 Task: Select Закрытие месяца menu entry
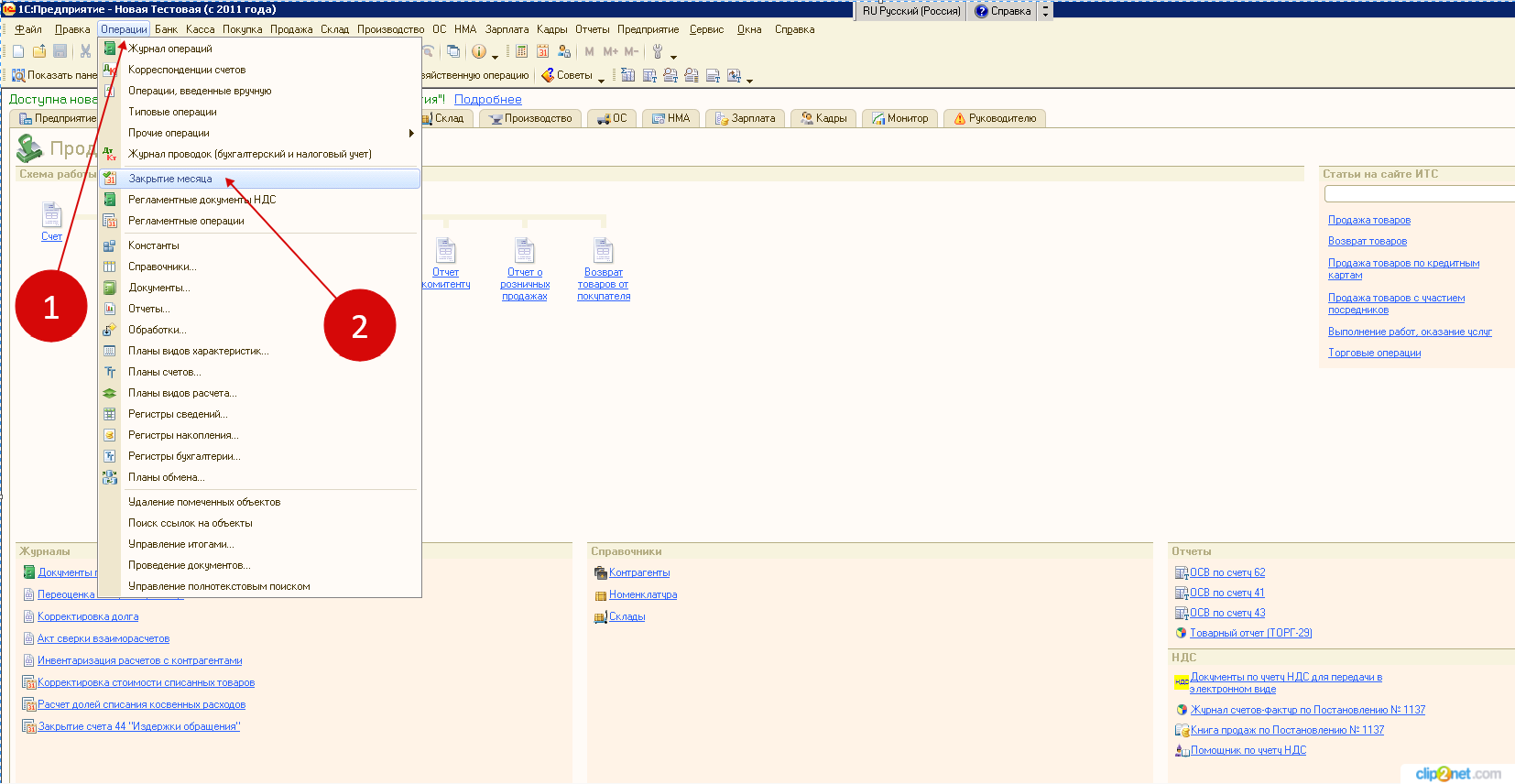(259, 179)
